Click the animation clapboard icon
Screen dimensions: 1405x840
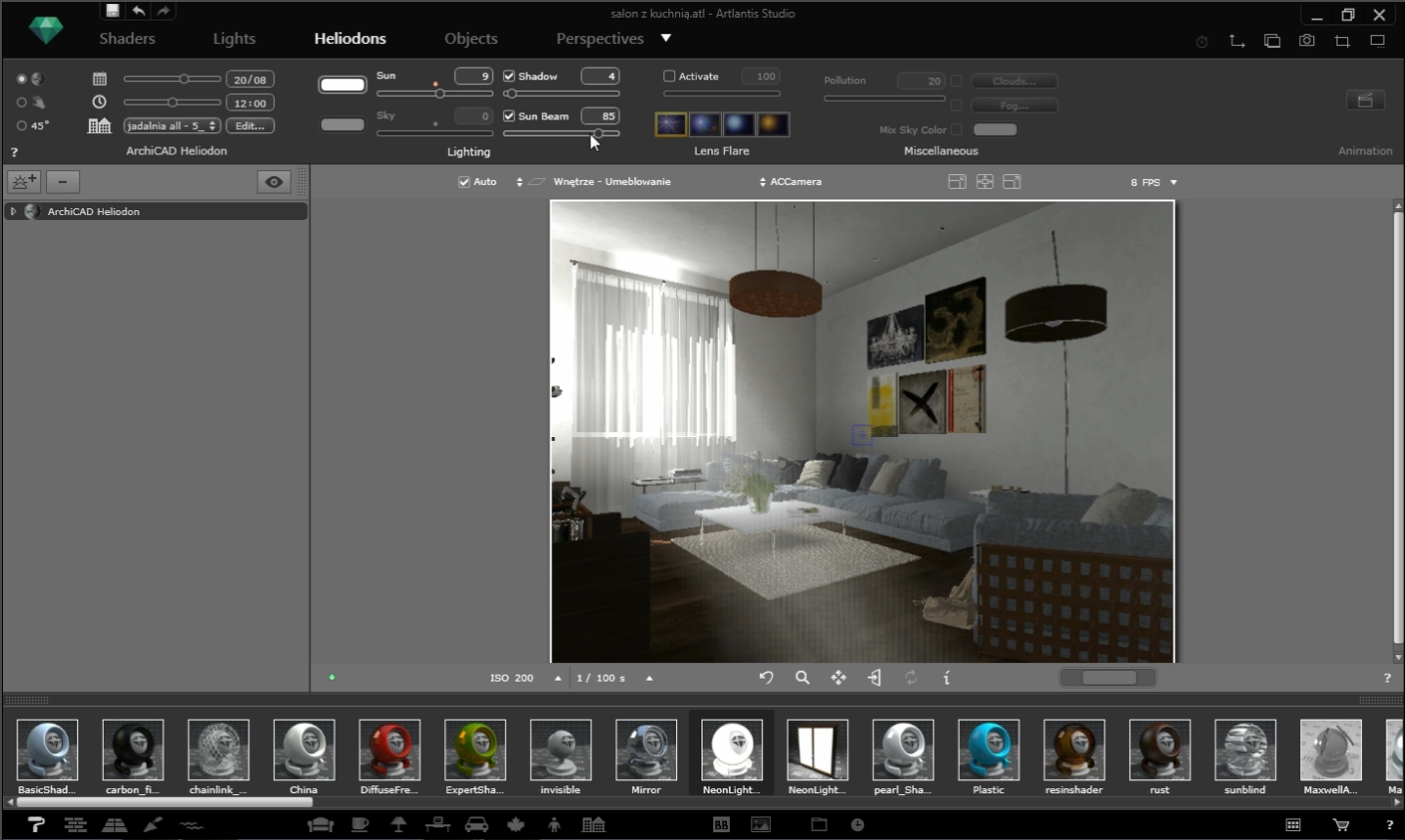coord(1365,100)
